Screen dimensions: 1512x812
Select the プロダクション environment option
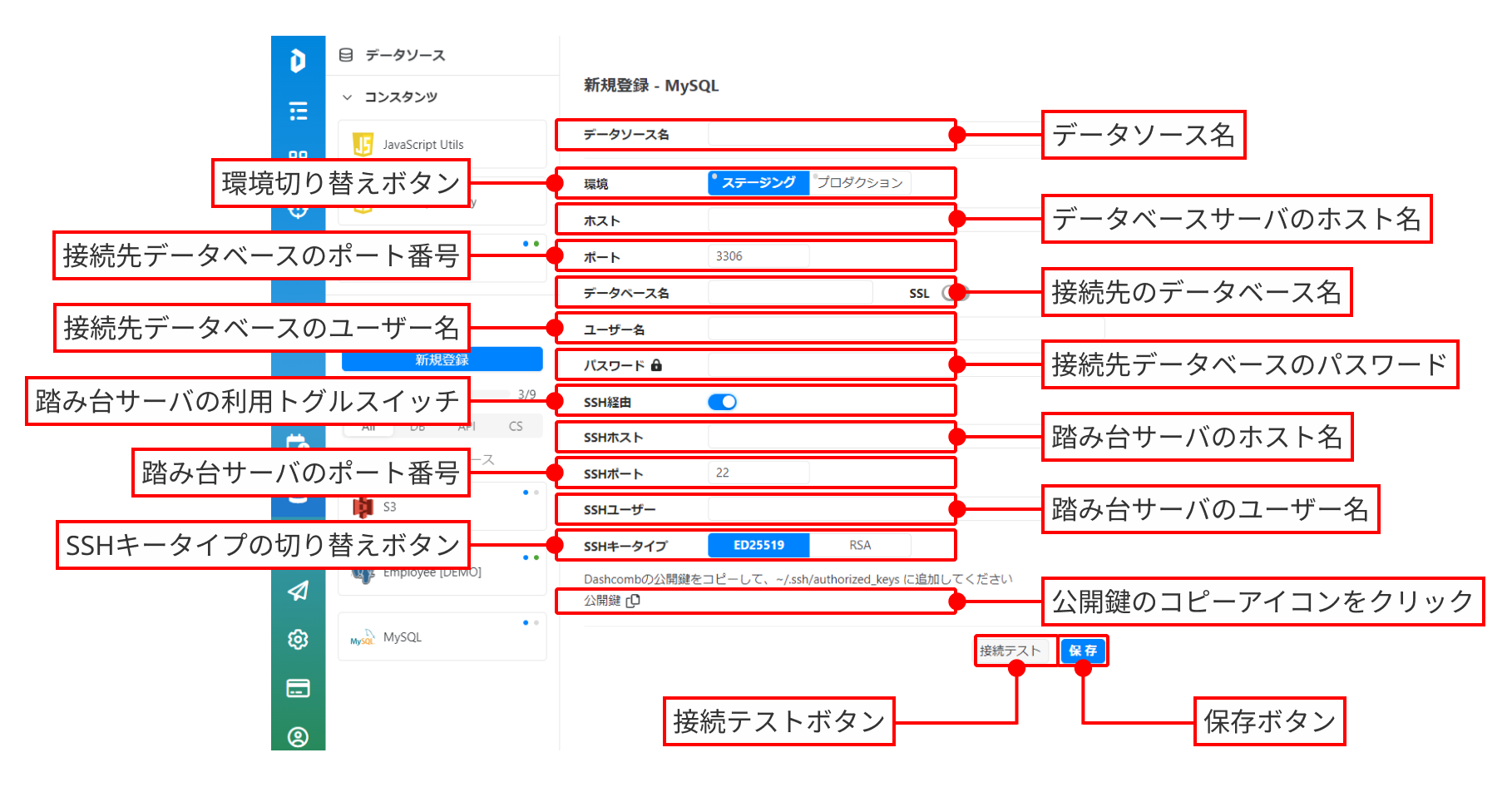(860, 183)
